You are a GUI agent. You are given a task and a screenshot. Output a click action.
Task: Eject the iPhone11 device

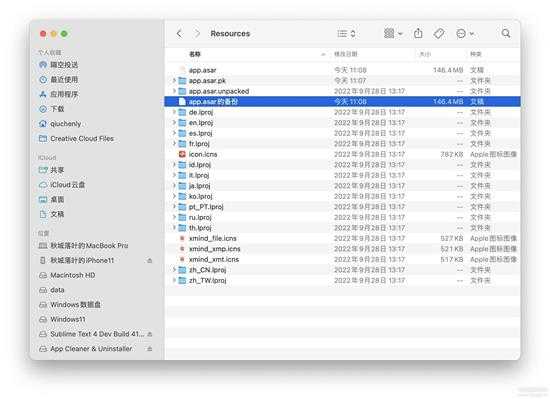(149, 261)
